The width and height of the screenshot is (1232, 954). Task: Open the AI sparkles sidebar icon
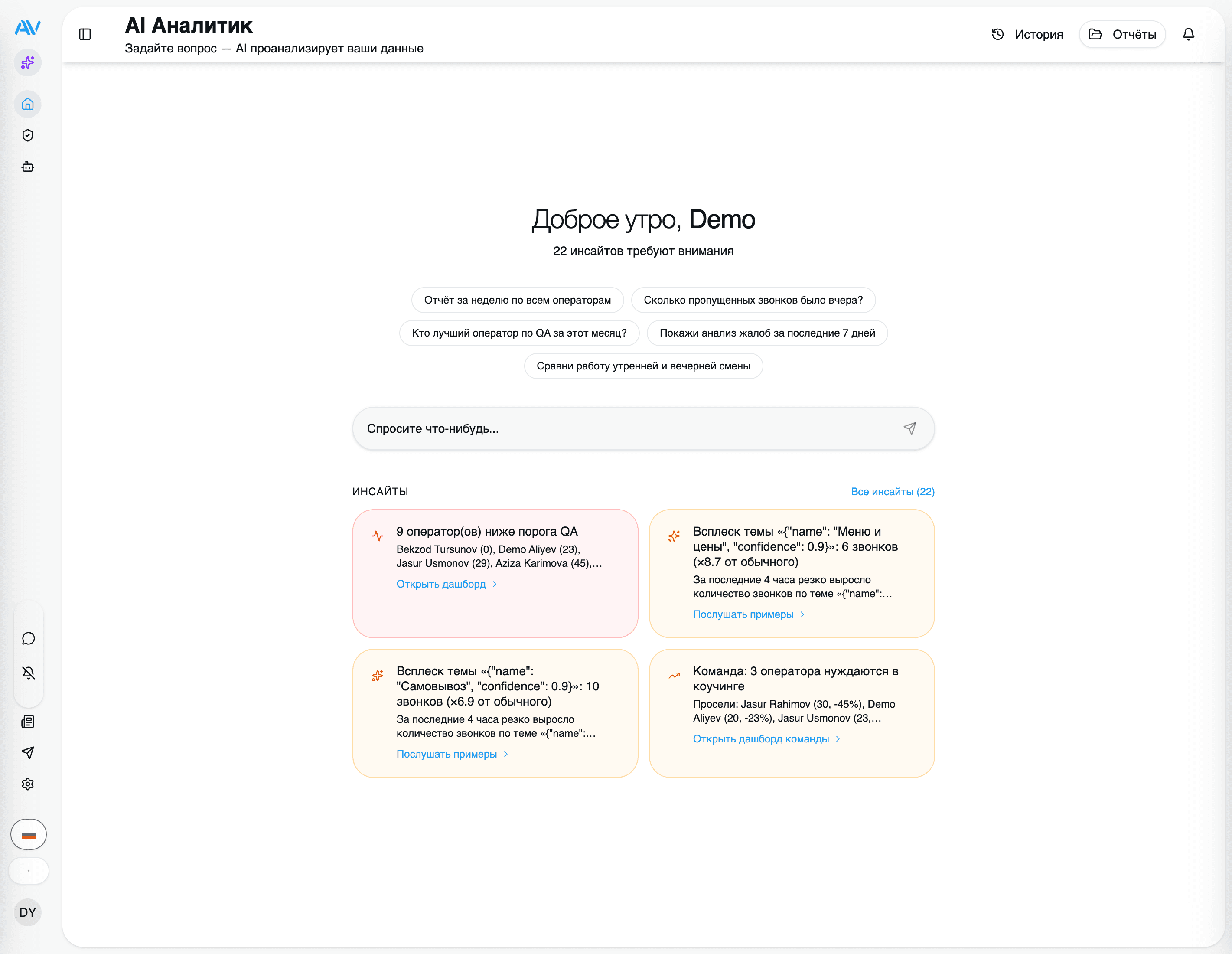click(28, 62)
